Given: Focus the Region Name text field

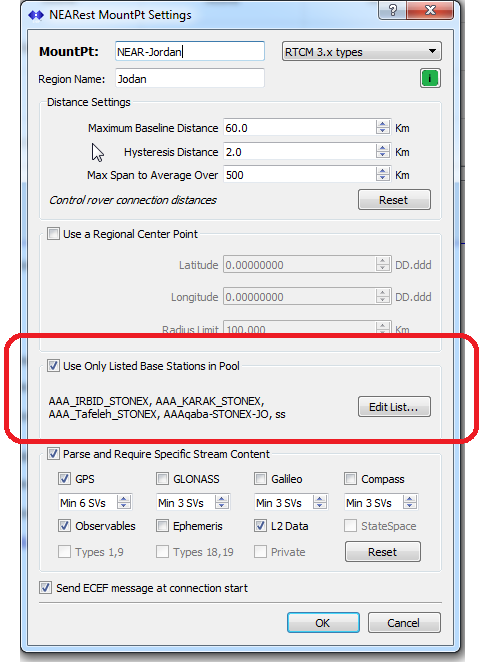Looking at the screenshot, I should click(x=190, y=79).
